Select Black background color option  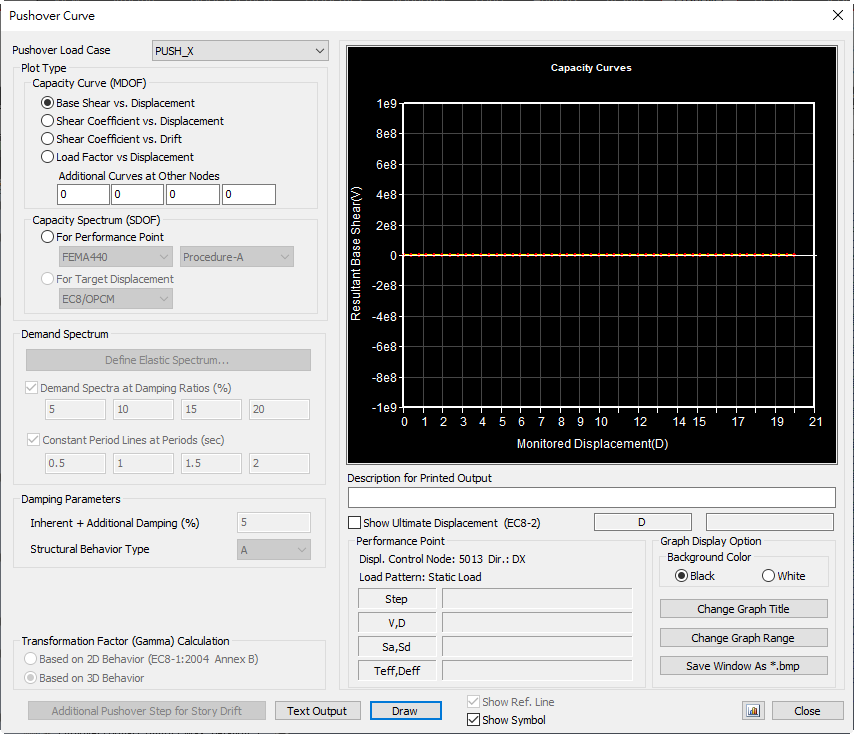682,576
